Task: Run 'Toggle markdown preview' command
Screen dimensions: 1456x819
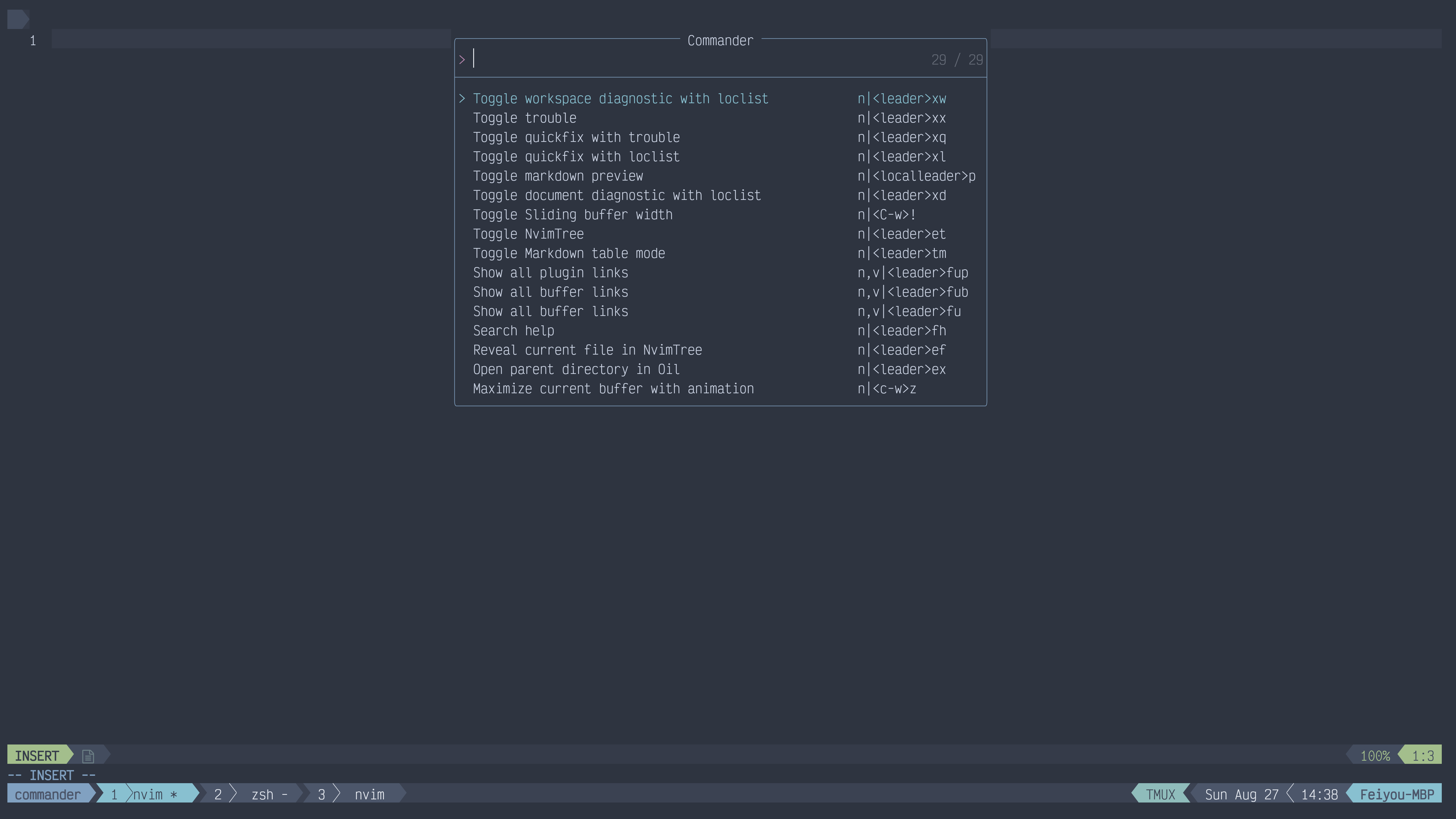Action: pyautogui.click(x=721, y=176)
